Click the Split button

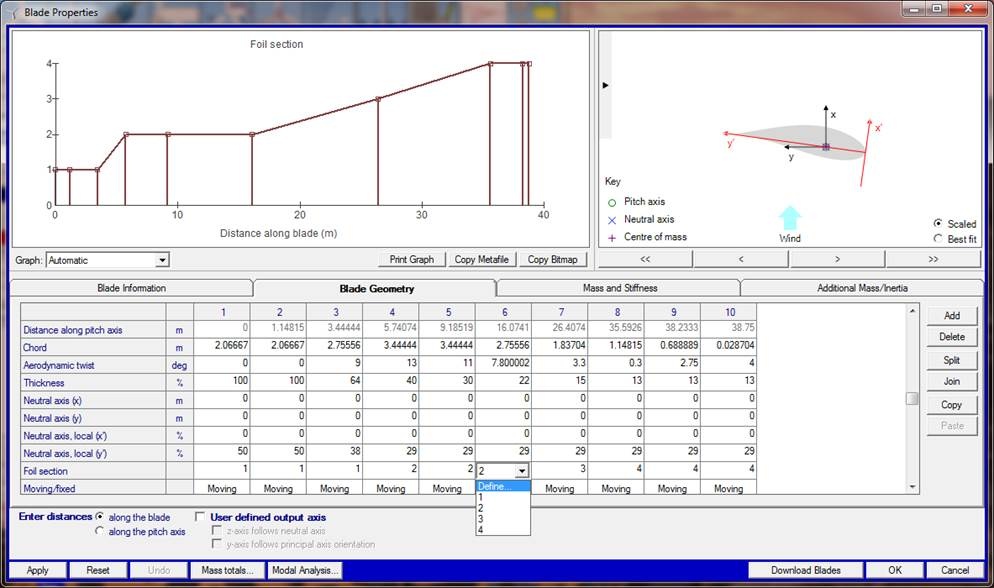pos(952,360)
